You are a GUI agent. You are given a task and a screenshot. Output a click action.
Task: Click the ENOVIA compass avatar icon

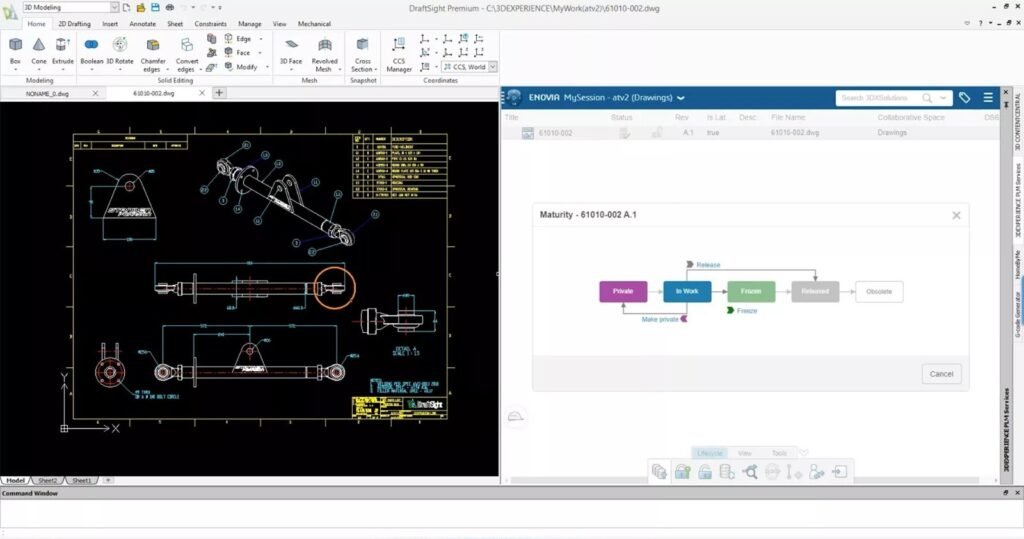[x=514, y=97]
